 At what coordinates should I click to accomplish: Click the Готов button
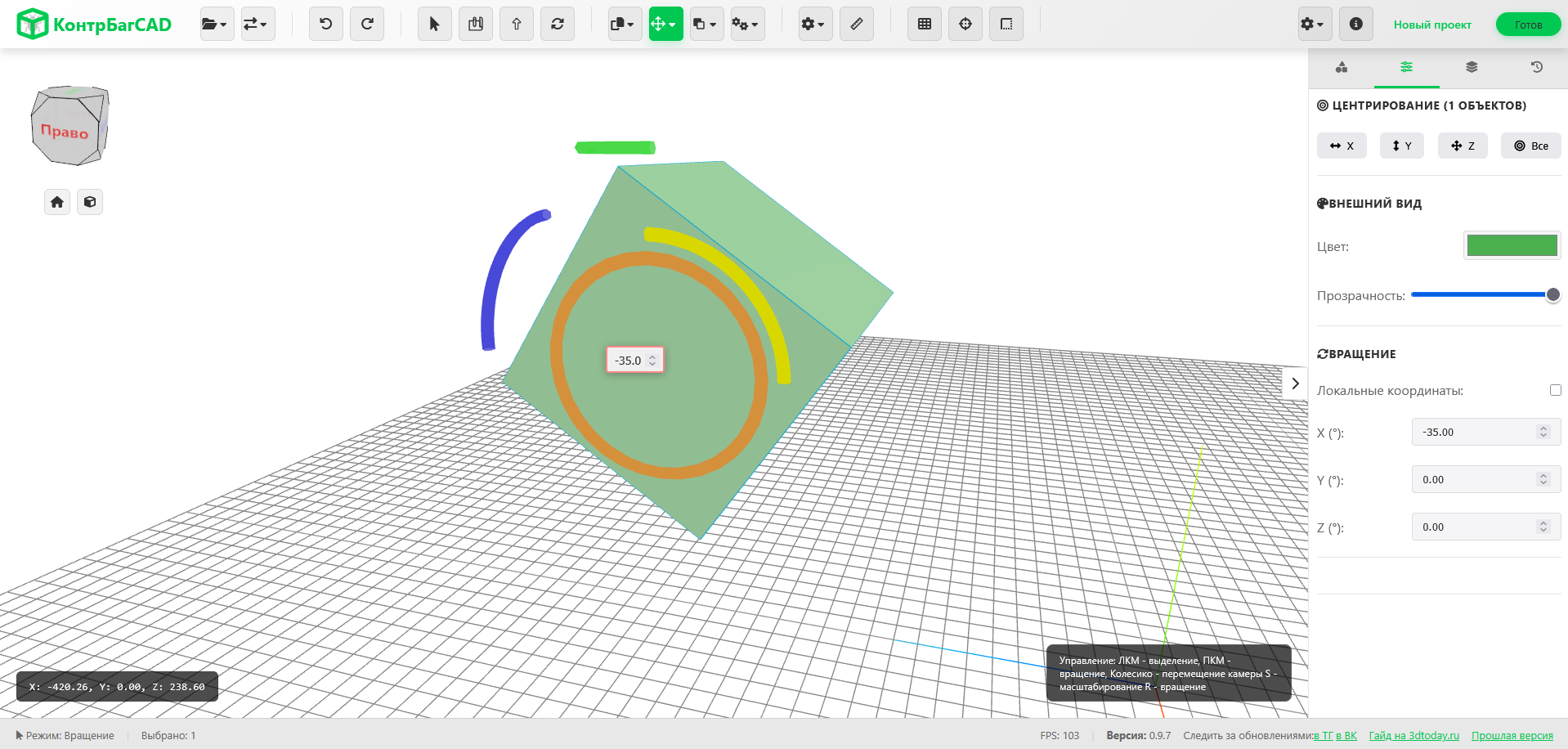1527,25
